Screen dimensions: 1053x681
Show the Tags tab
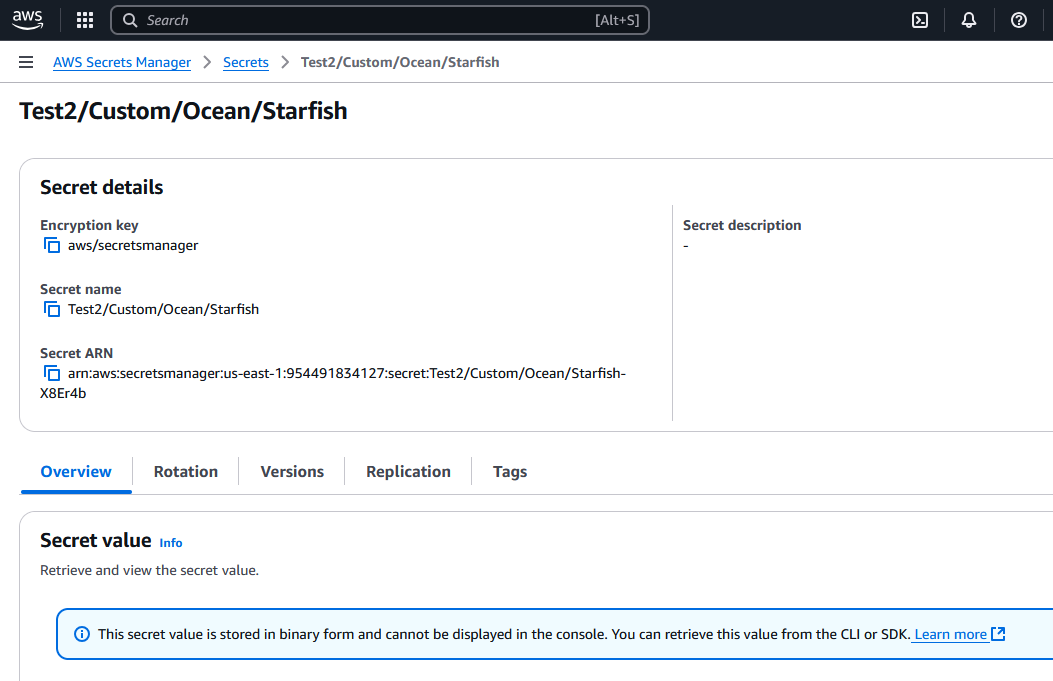tap(510, 472)
